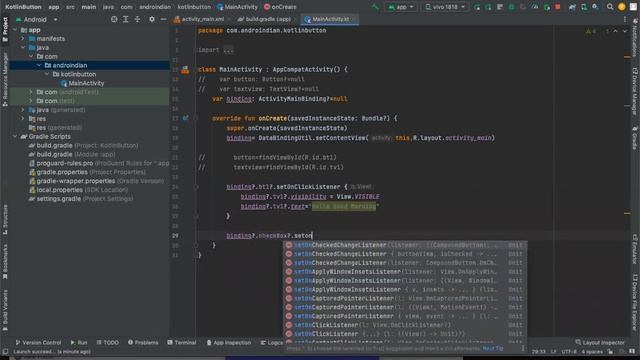
Task: Switch to build.gradle (:app) editor tab
Action: coord(265,19)
